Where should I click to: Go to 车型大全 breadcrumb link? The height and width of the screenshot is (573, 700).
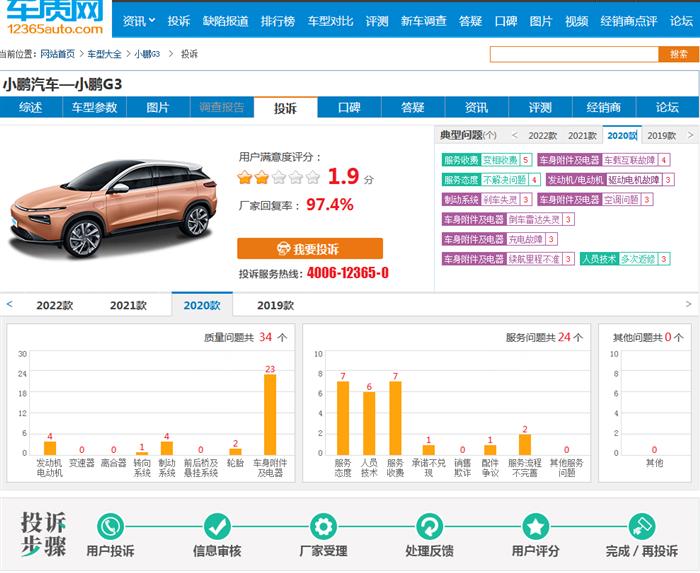[104, 54]
